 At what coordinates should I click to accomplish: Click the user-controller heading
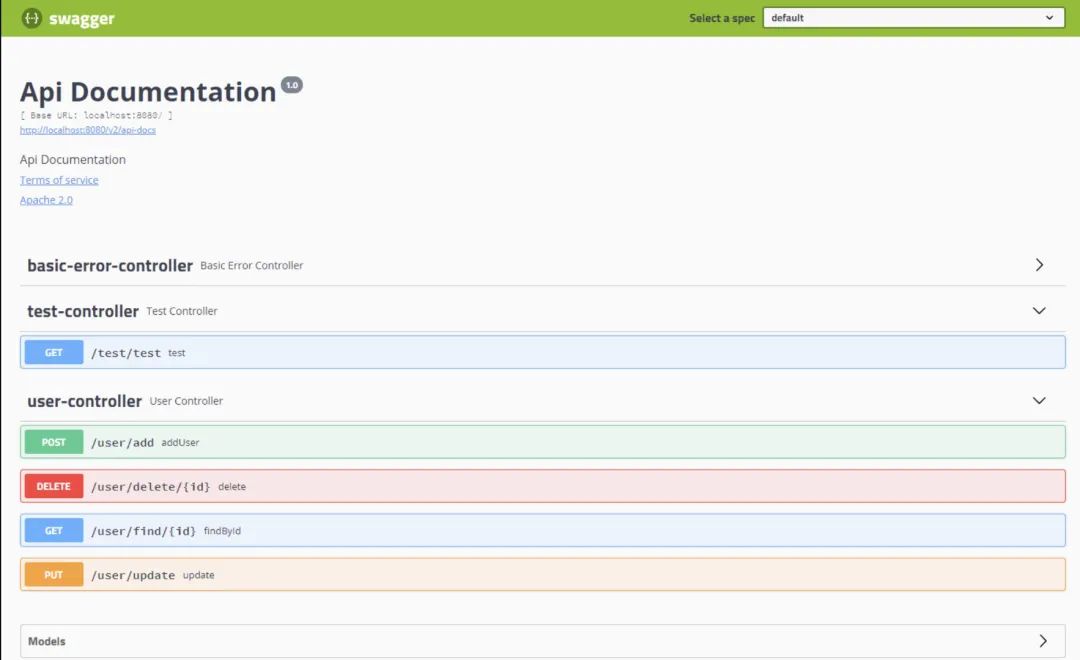84,401
